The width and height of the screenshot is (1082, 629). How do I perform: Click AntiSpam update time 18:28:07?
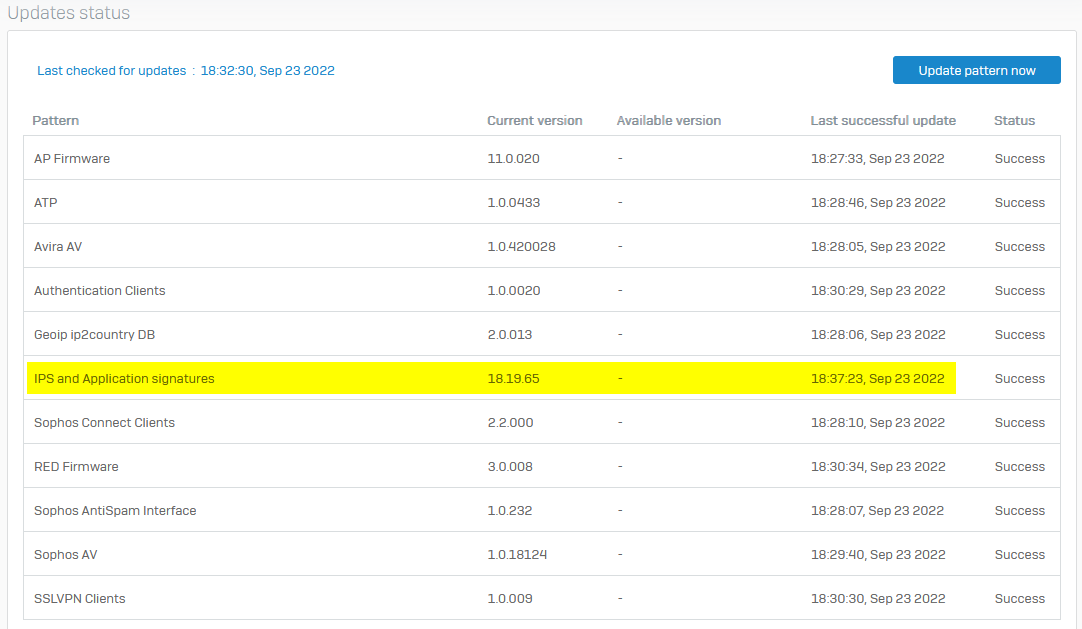click(x=877, y=511)
